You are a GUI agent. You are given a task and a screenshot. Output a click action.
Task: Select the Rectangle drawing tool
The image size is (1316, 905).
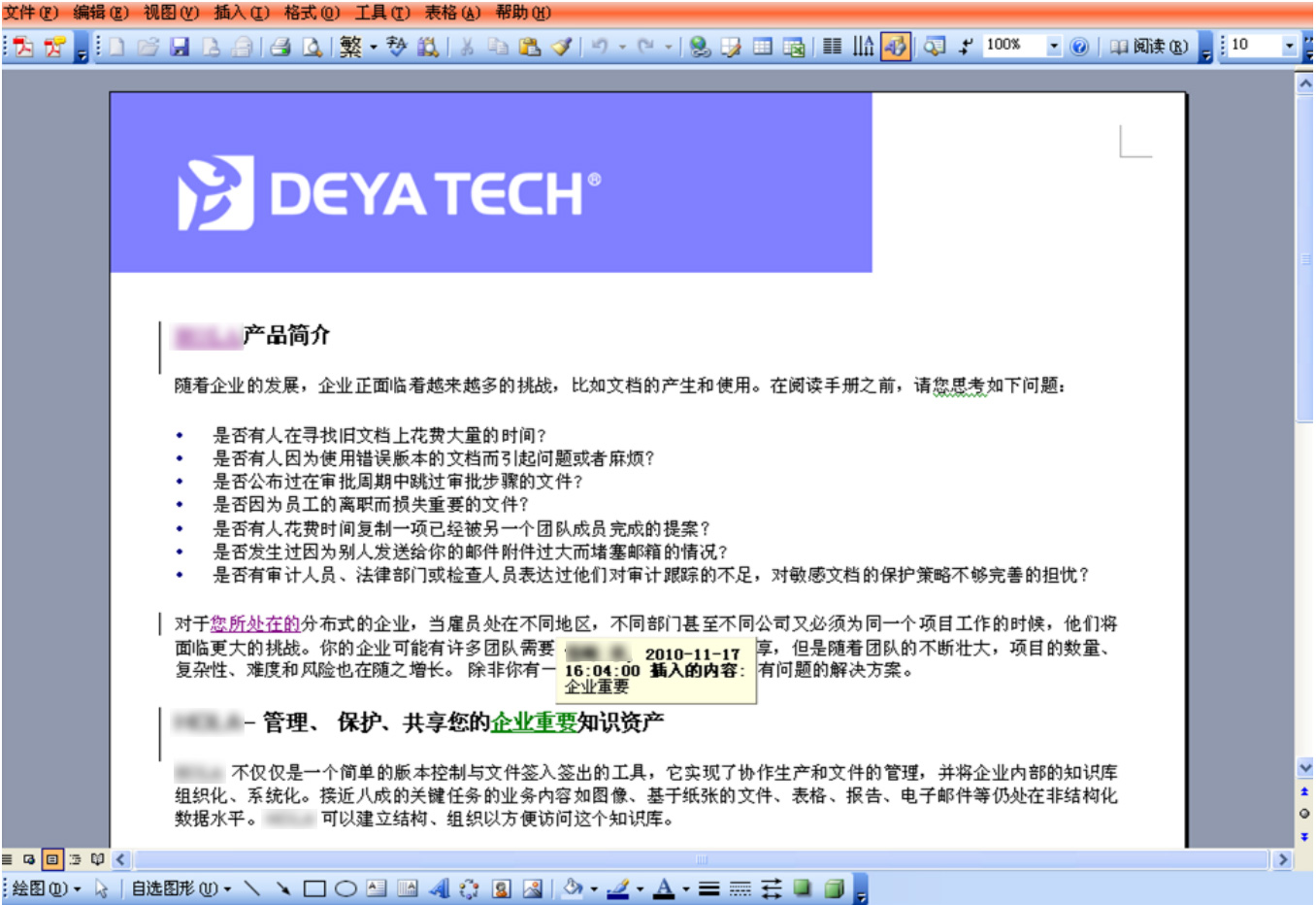coord(314,888)
